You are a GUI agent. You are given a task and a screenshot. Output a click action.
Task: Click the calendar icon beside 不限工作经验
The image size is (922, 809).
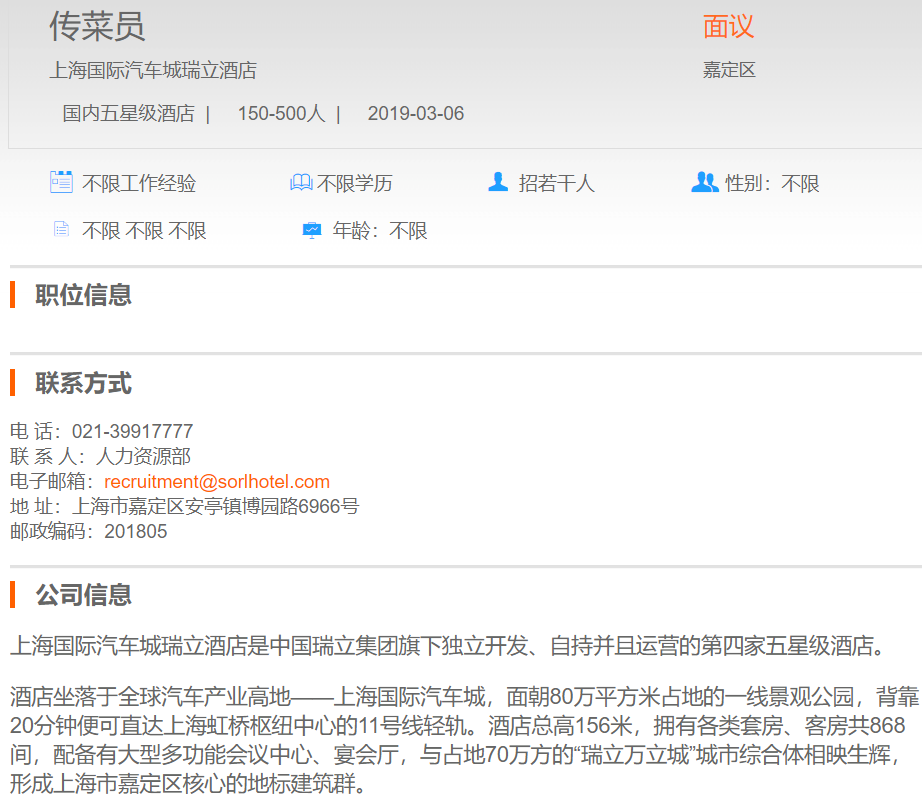pos(61,182)
